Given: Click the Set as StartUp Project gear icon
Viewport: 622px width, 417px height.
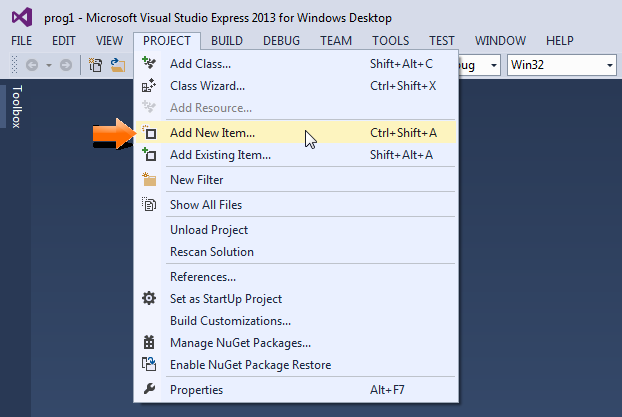Looking at the screenshot, I should (x=150, y=298).
